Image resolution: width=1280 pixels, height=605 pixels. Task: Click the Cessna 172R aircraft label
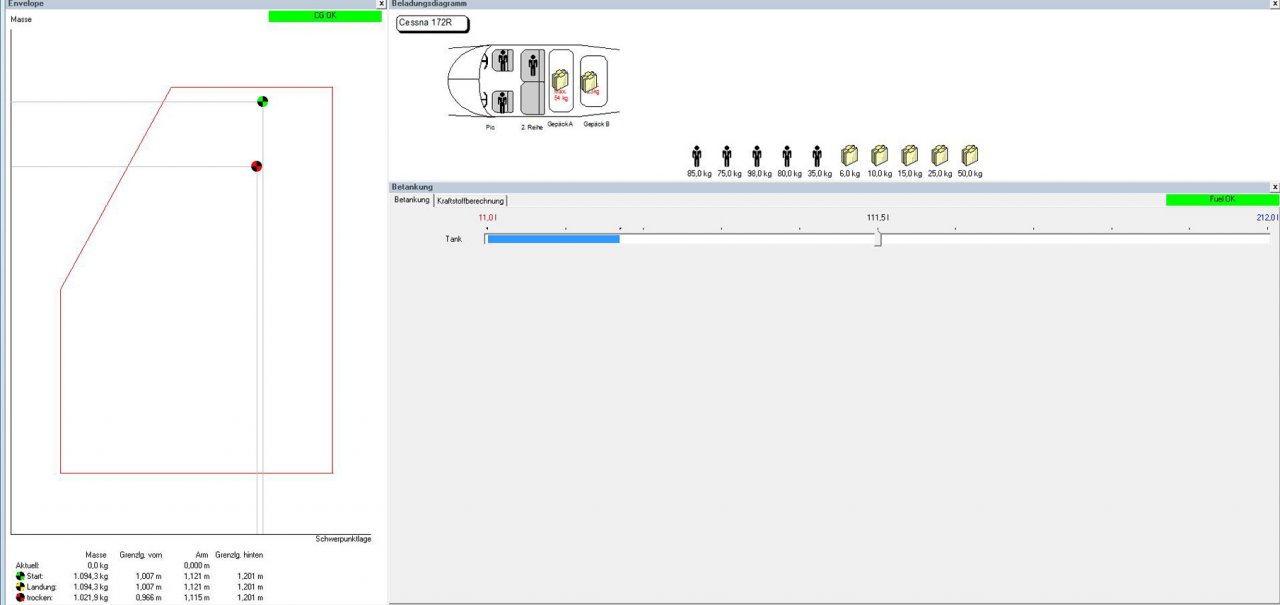point(432,23)
